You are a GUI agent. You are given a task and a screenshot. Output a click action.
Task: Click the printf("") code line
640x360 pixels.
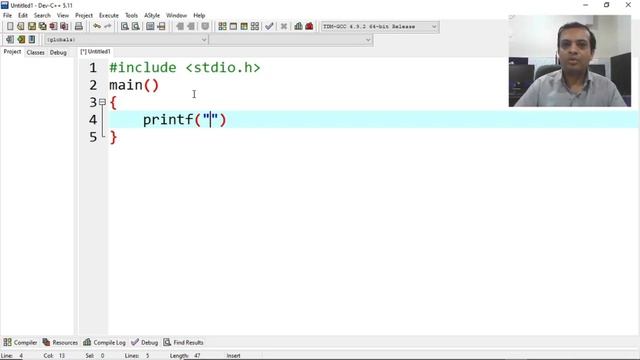tap(184, 120)
